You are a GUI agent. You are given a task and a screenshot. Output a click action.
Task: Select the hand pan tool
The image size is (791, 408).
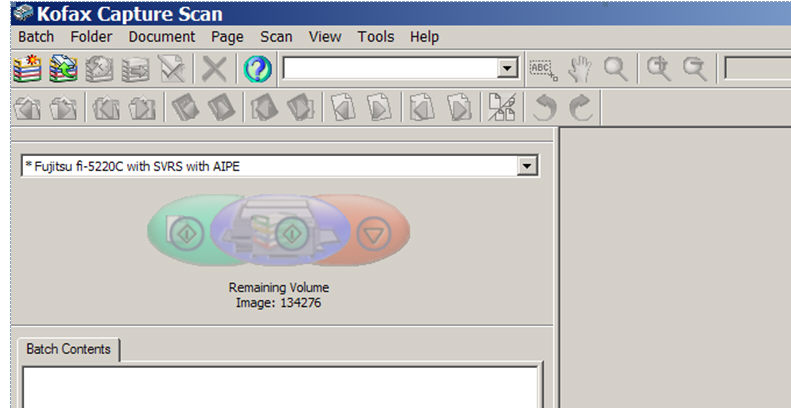tap(580, 68)
